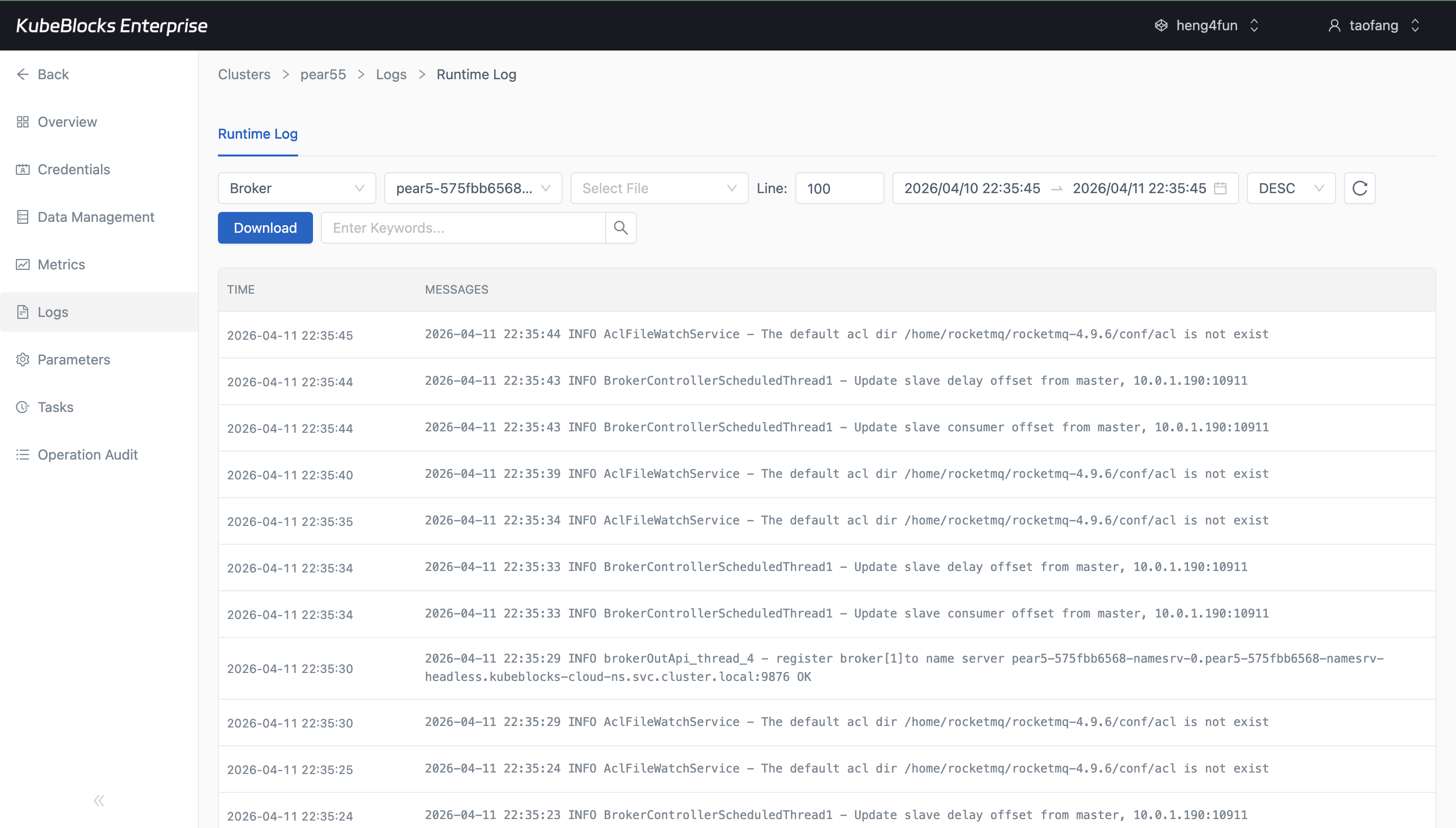Change sort order via DESC dropdown
Viewport: 1456px width, 828px height.
click(x=1291, y=188)
